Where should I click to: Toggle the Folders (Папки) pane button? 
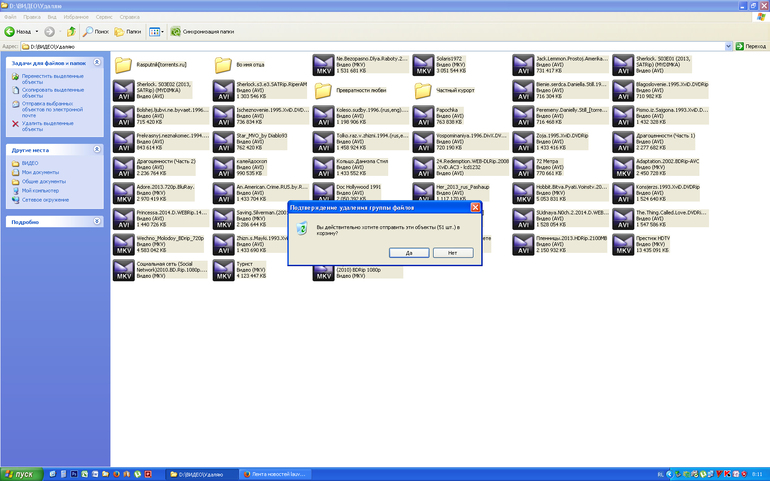click(x=127, y=32)
